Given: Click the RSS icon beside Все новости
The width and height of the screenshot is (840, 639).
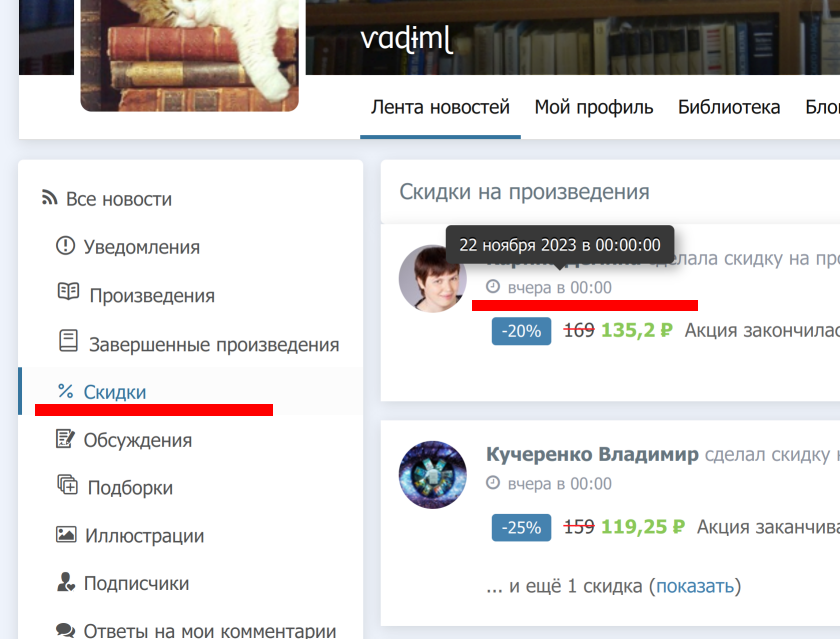Looking at the screenshot, I should coord(49,198).
